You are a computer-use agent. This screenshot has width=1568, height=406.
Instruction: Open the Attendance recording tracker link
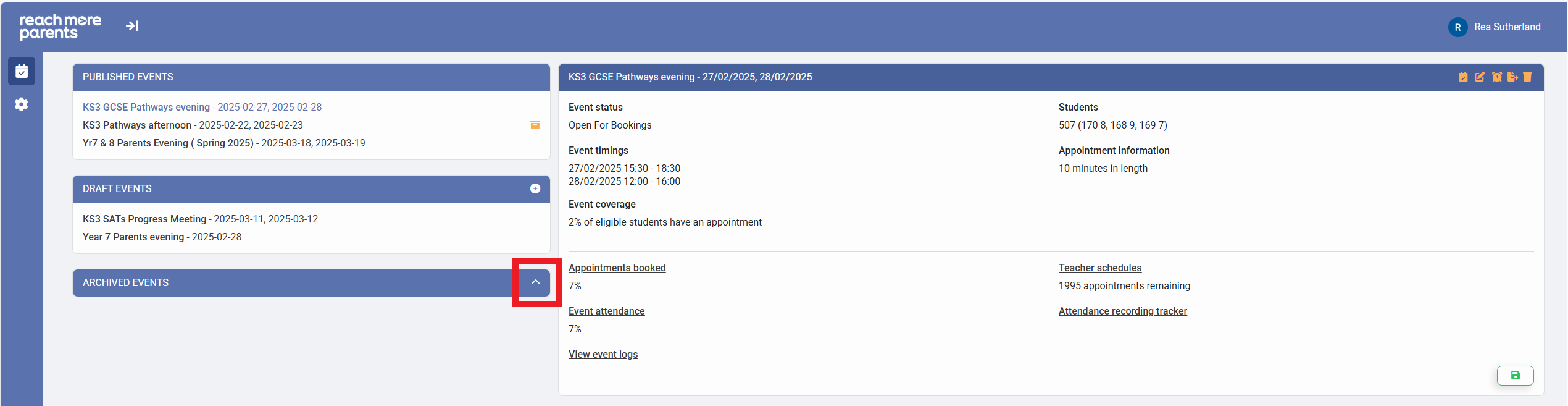tap(1122, 311)
